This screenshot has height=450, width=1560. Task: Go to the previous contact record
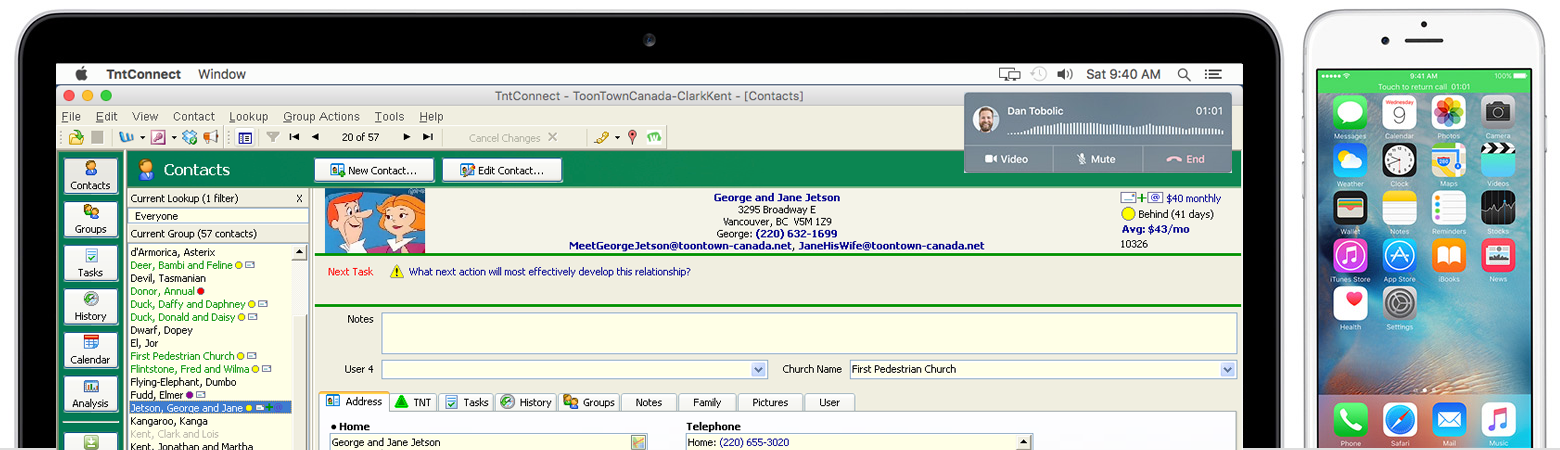[x=315, y=137]
